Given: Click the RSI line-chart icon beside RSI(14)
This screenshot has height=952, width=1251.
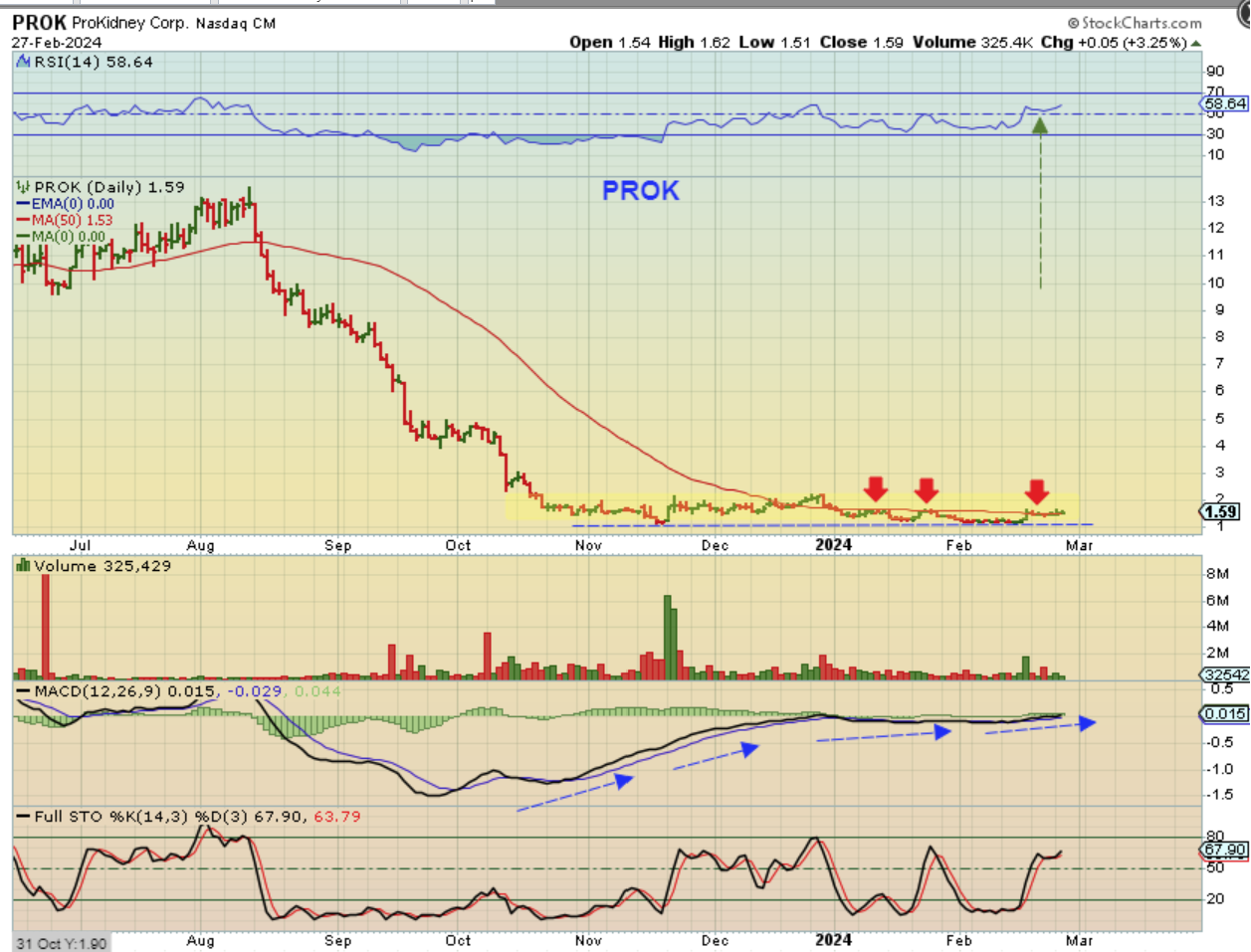Looking at the screenshot, I should pos(23,62).
